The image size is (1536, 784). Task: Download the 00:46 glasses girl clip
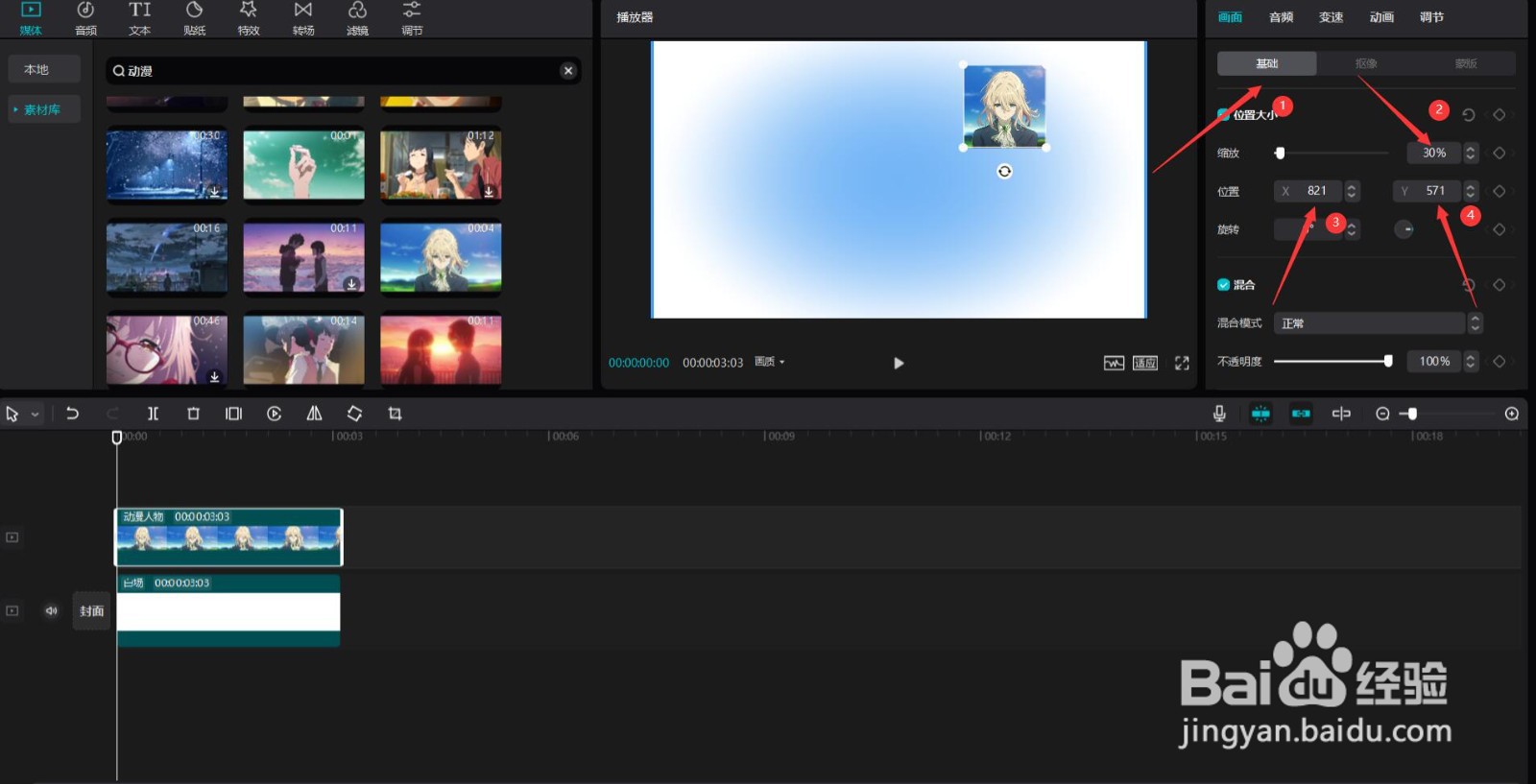click(x=214, y=377)
